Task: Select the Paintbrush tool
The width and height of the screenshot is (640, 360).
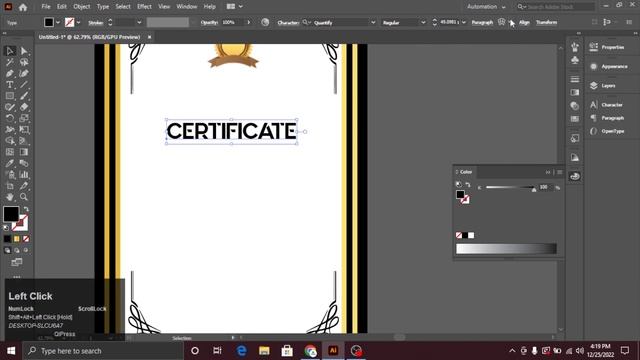Action: [x=24, y=96]
